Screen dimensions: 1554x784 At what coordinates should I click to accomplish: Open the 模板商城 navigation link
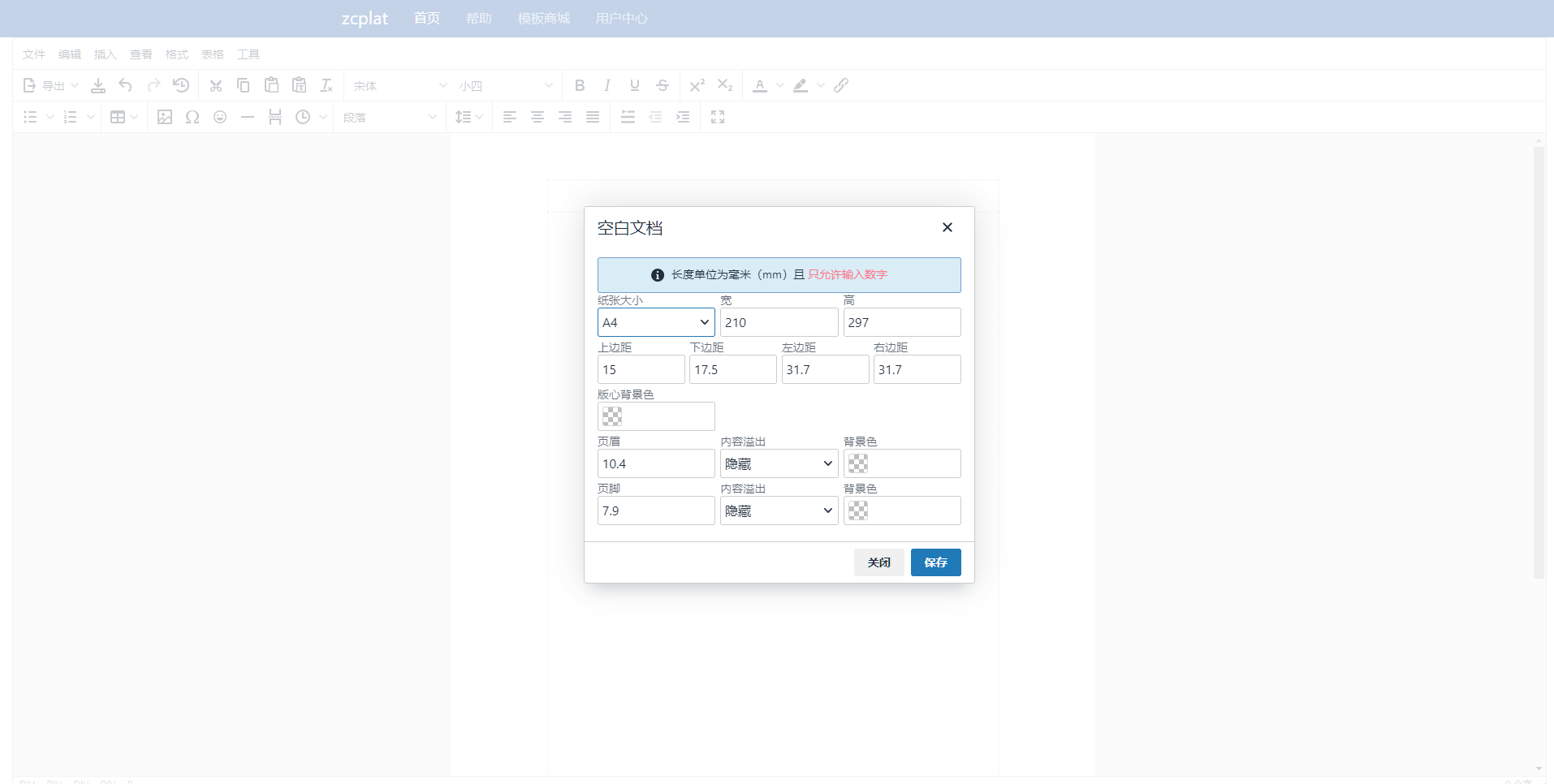click(x=544, y=18)
